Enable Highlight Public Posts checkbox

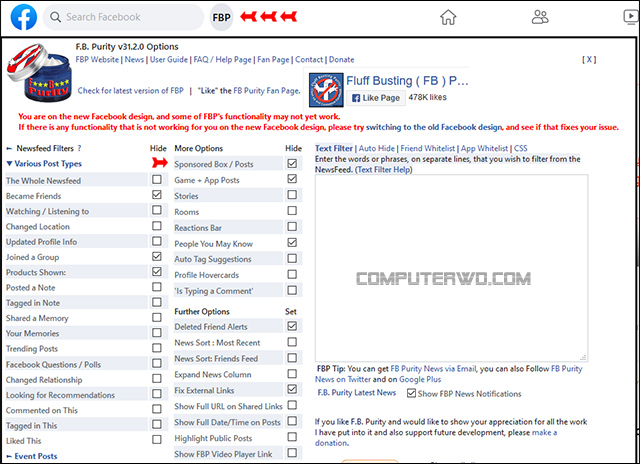292,437
